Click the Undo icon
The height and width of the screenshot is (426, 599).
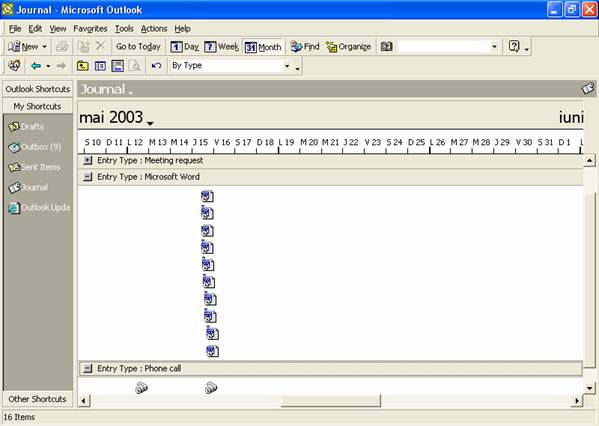pyautogui.click(x=156, y=66)
